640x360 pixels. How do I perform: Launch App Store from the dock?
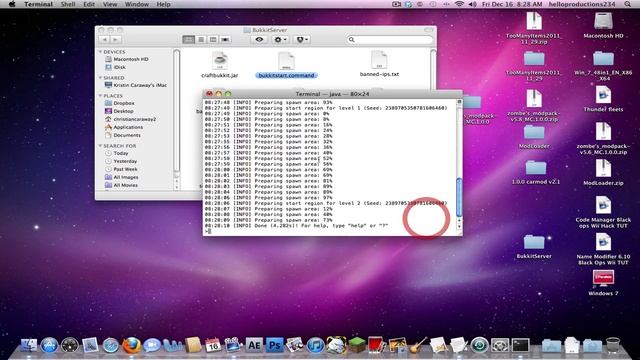point(49,345)
